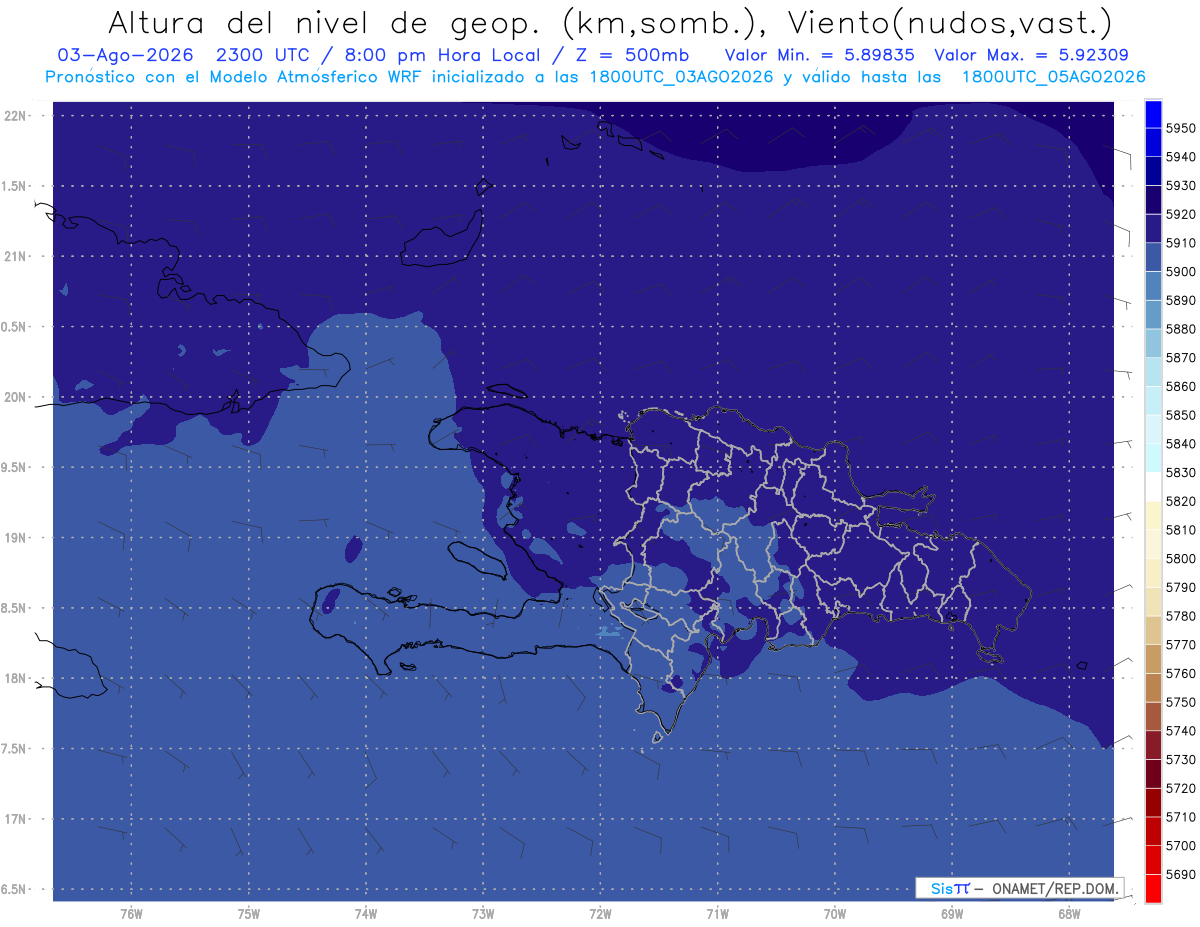Click the colorbar value 5690
Image resolution: width=1200 pixels, height=927 pixels.
click(x=1181, y=874)
